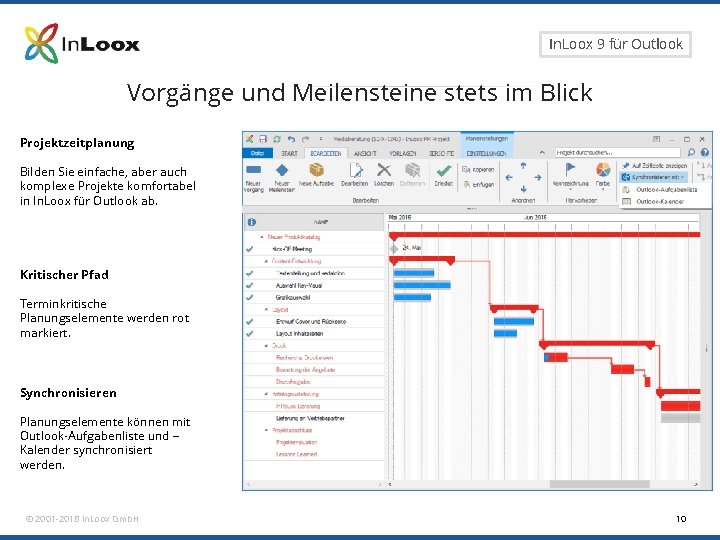Collapse the Projektabschluss group
The width and height of the screenshot is (720, 540).
266,430
